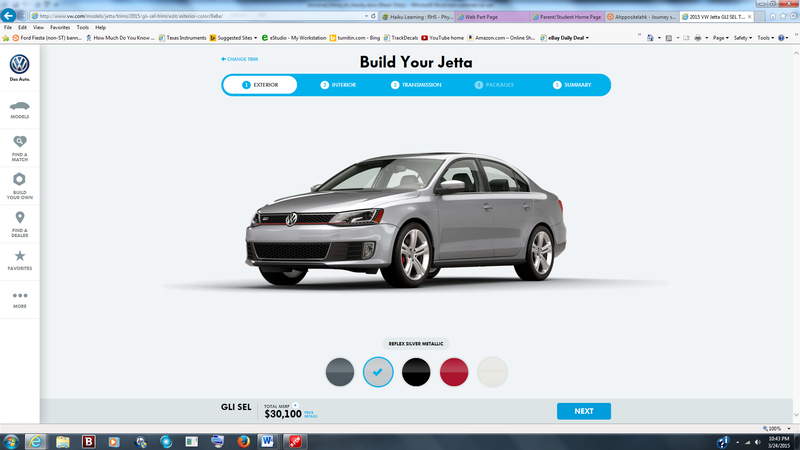Switch to Web Part Page browser tab

(x=492, y=17)
